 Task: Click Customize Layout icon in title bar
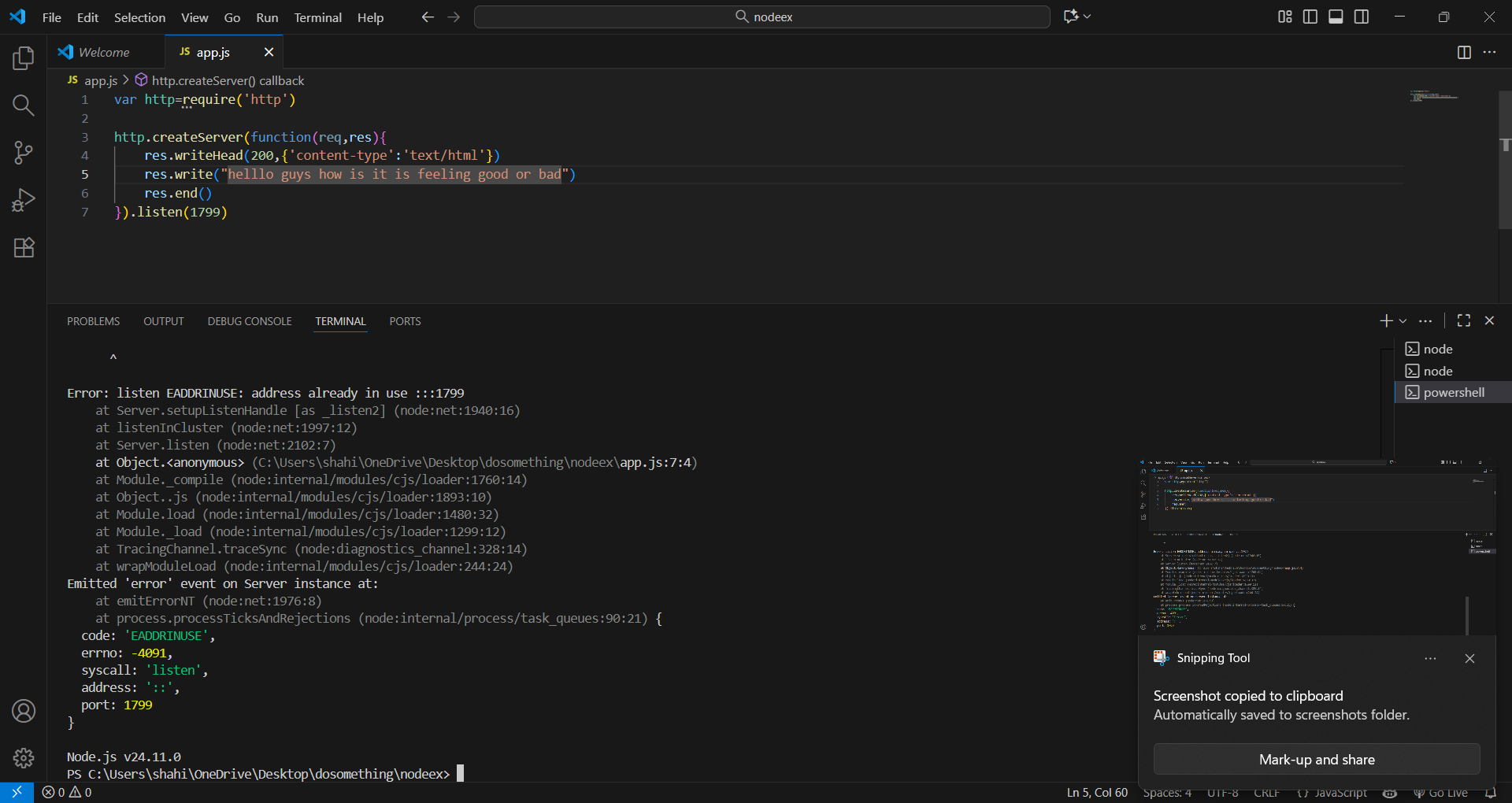click(x=1285, y=17)
